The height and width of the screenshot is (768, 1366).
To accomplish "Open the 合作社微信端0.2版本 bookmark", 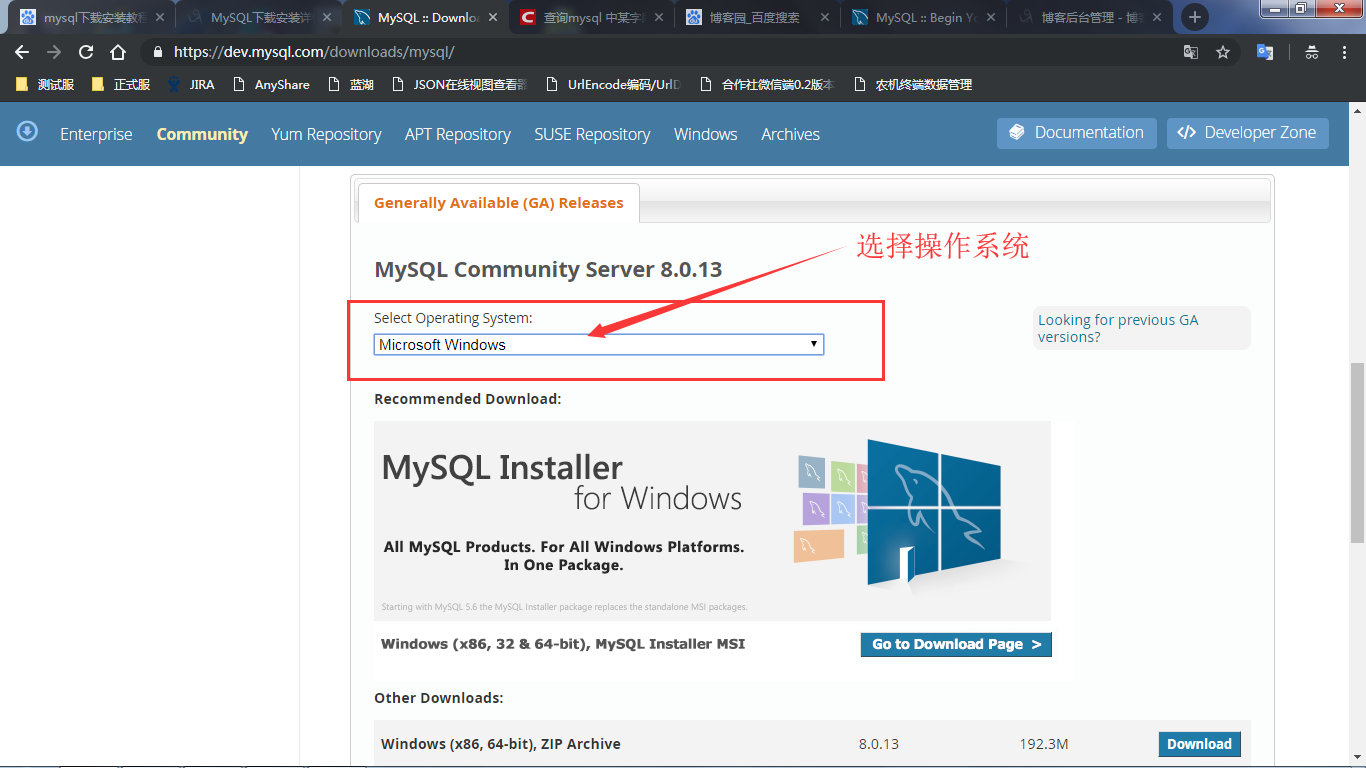I will tap(768, 85).
